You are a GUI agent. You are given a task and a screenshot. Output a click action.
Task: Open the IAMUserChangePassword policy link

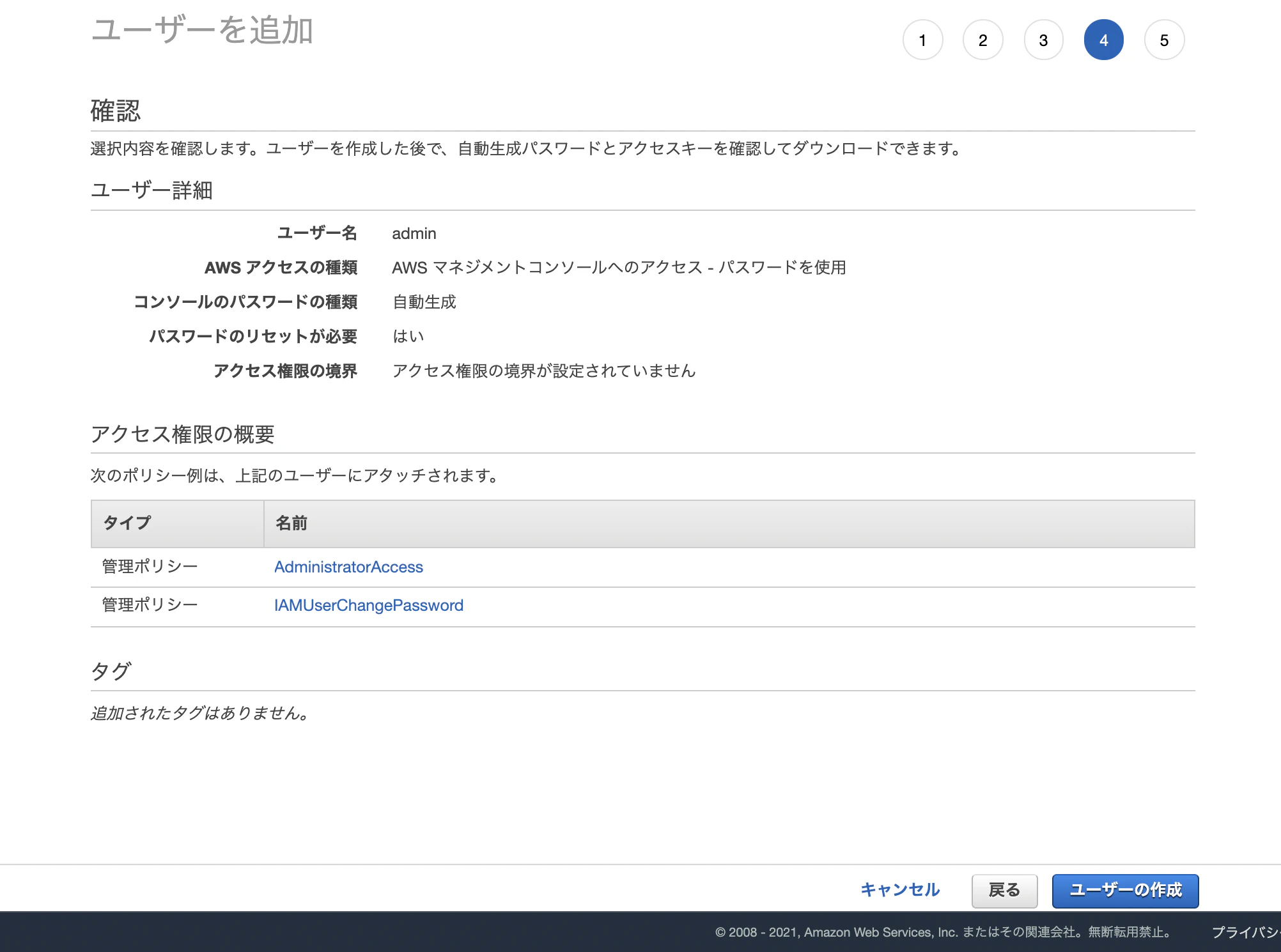click(x=369, y=605)
